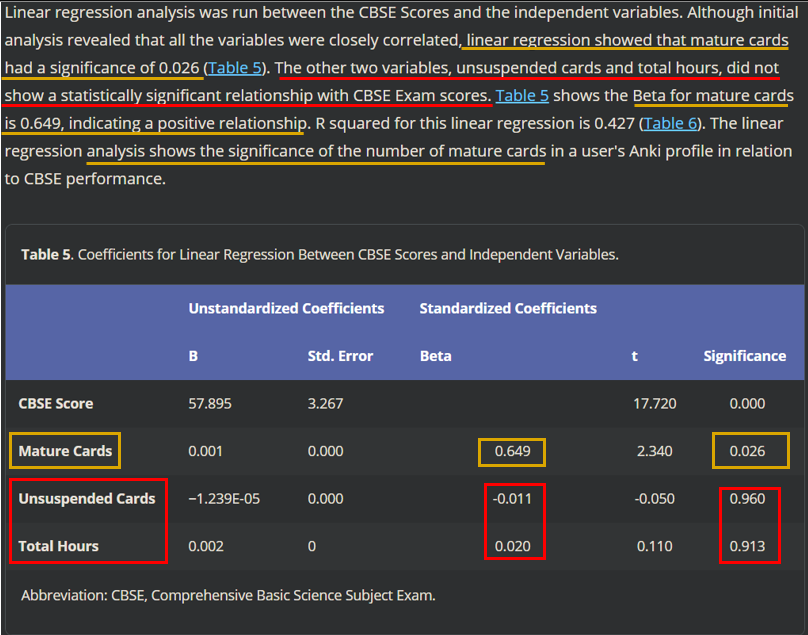This screenshot has width=808, height=635.
Task: Click the Standardized Coefficients column header
Action: pyautogui.click(x=508, y=308)
